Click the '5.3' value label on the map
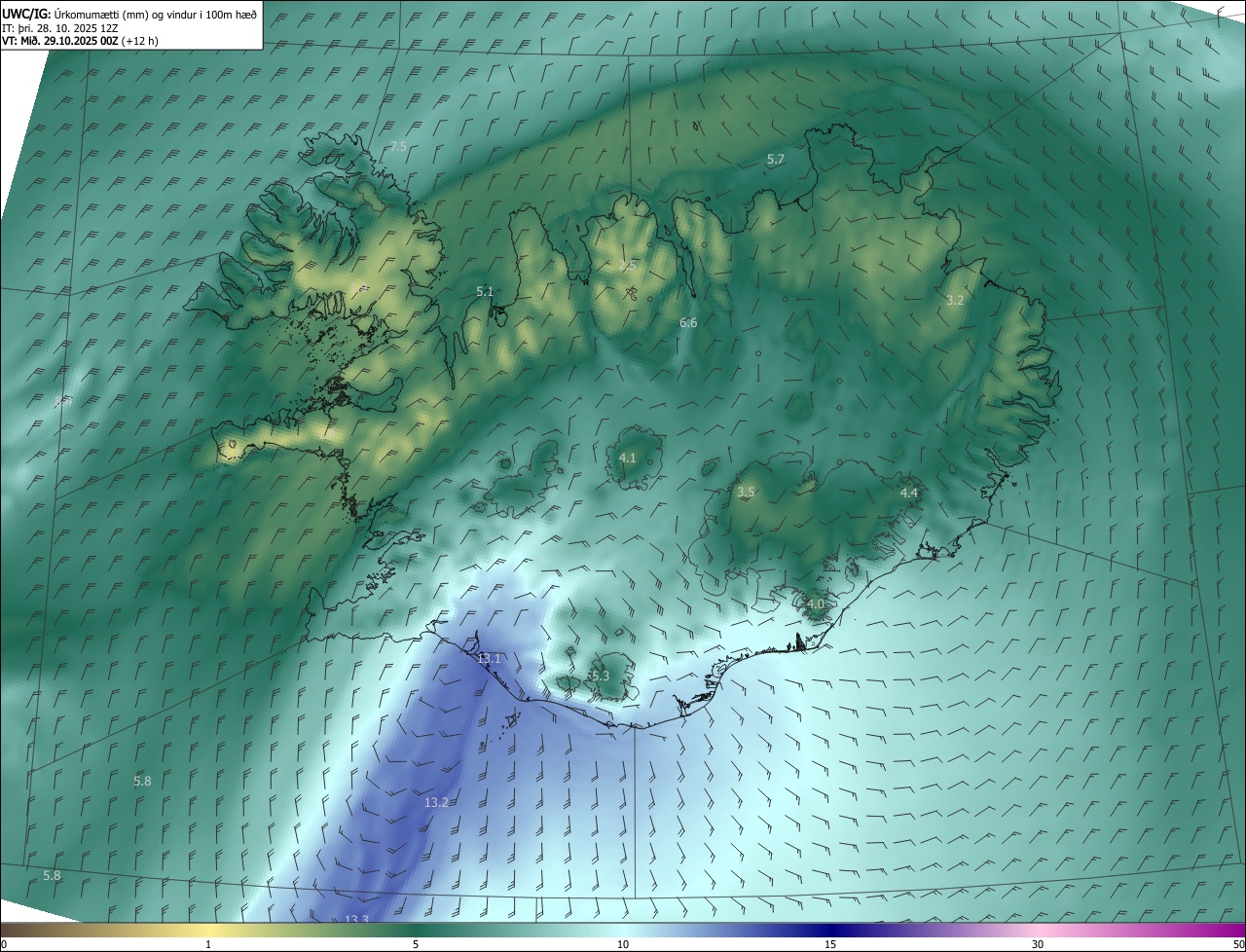The width and height of the screenshot is (1246, 952). pos(600,677)
